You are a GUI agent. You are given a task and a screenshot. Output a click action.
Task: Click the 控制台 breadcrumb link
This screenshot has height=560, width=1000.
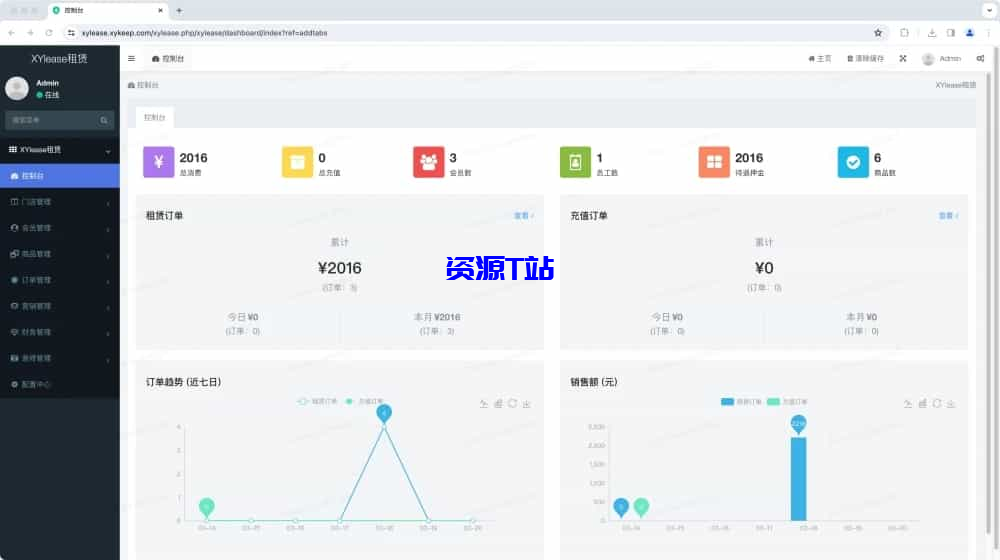click(143, 85)
